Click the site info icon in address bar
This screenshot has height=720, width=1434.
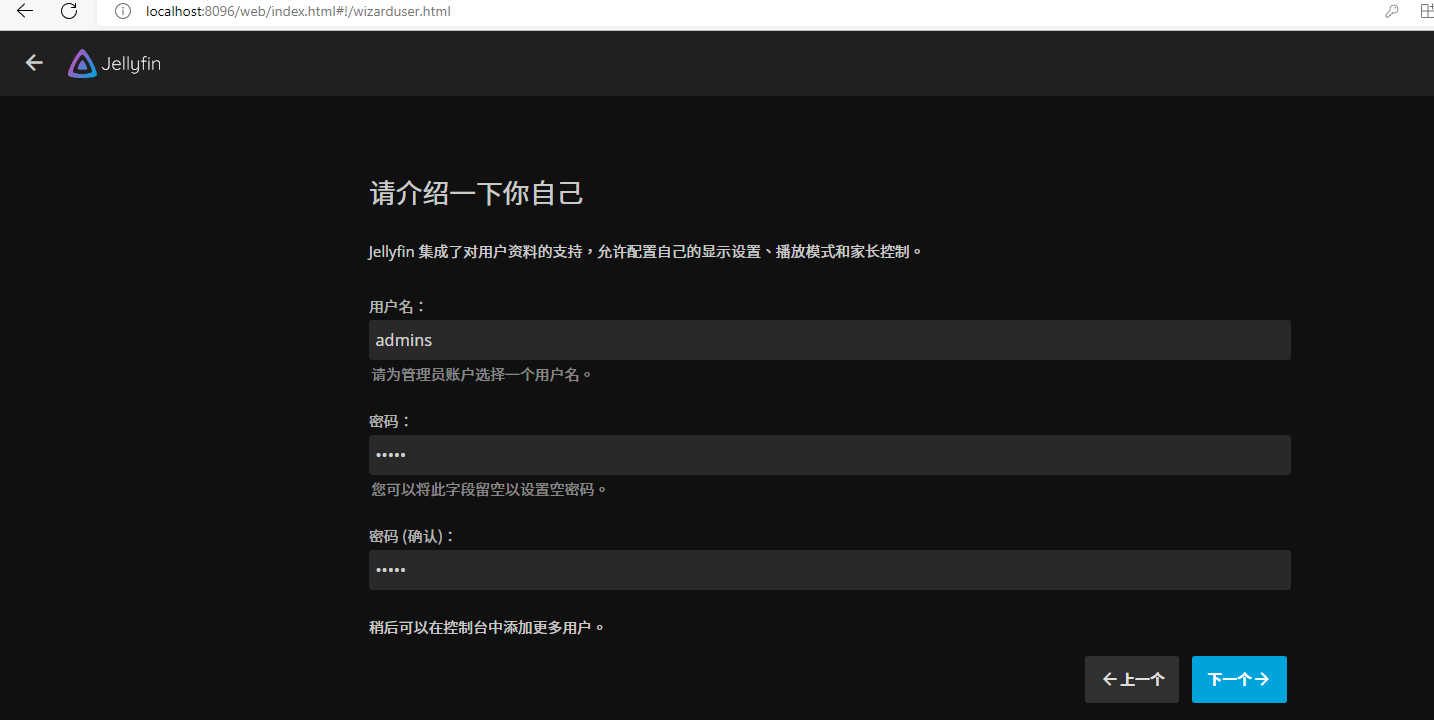pos(123,12)
